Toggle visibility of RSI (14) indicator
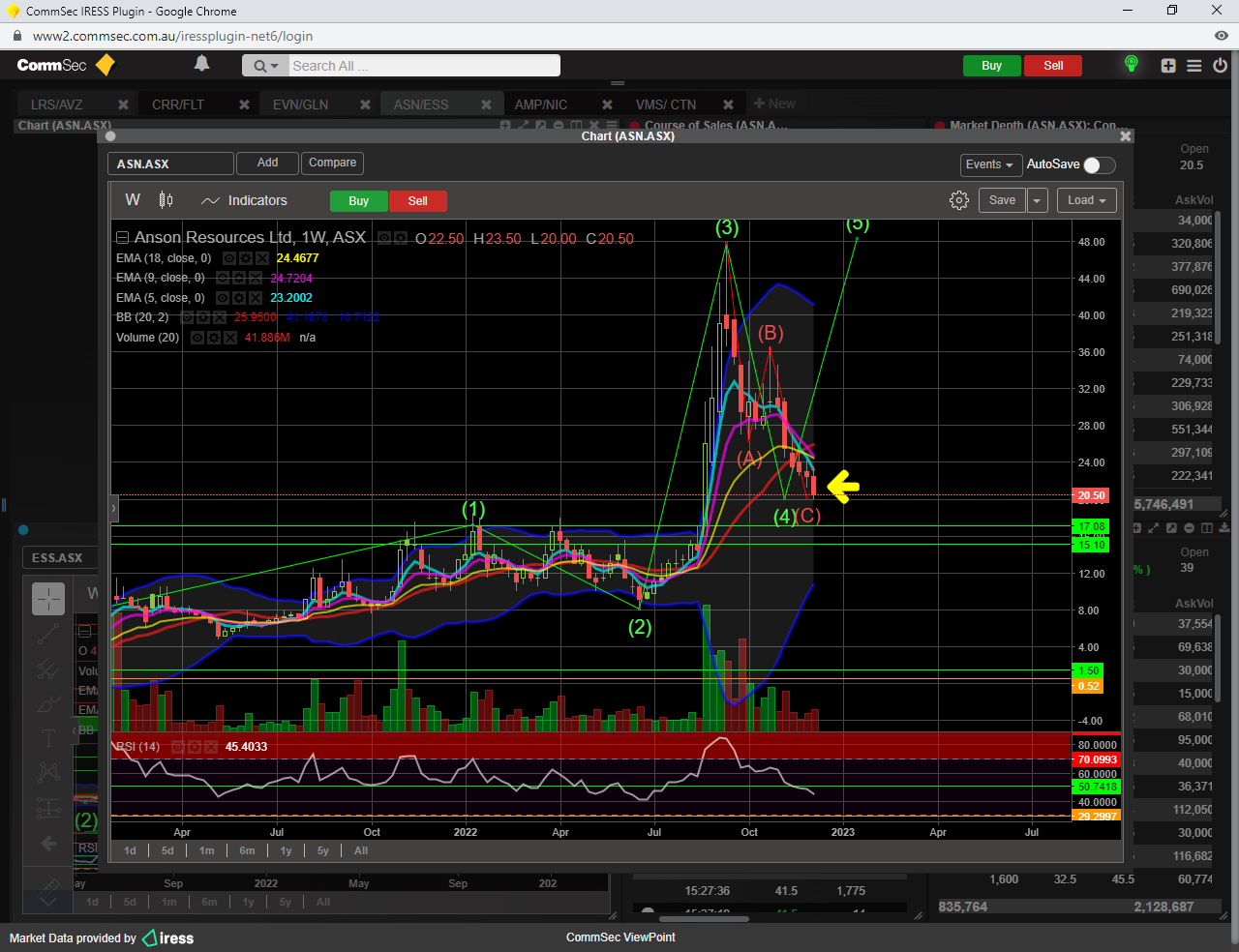Image resolution: width=1239 pixels, height=952 pixels. click(x=178, y=747)
